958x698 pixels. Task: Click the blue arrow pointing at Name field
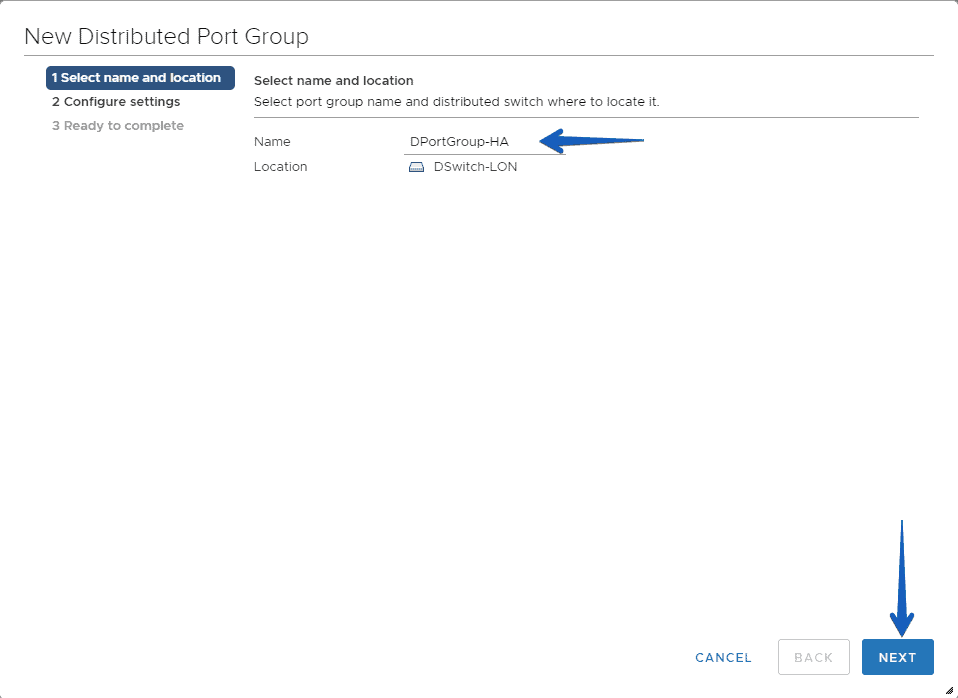(591, 141)
